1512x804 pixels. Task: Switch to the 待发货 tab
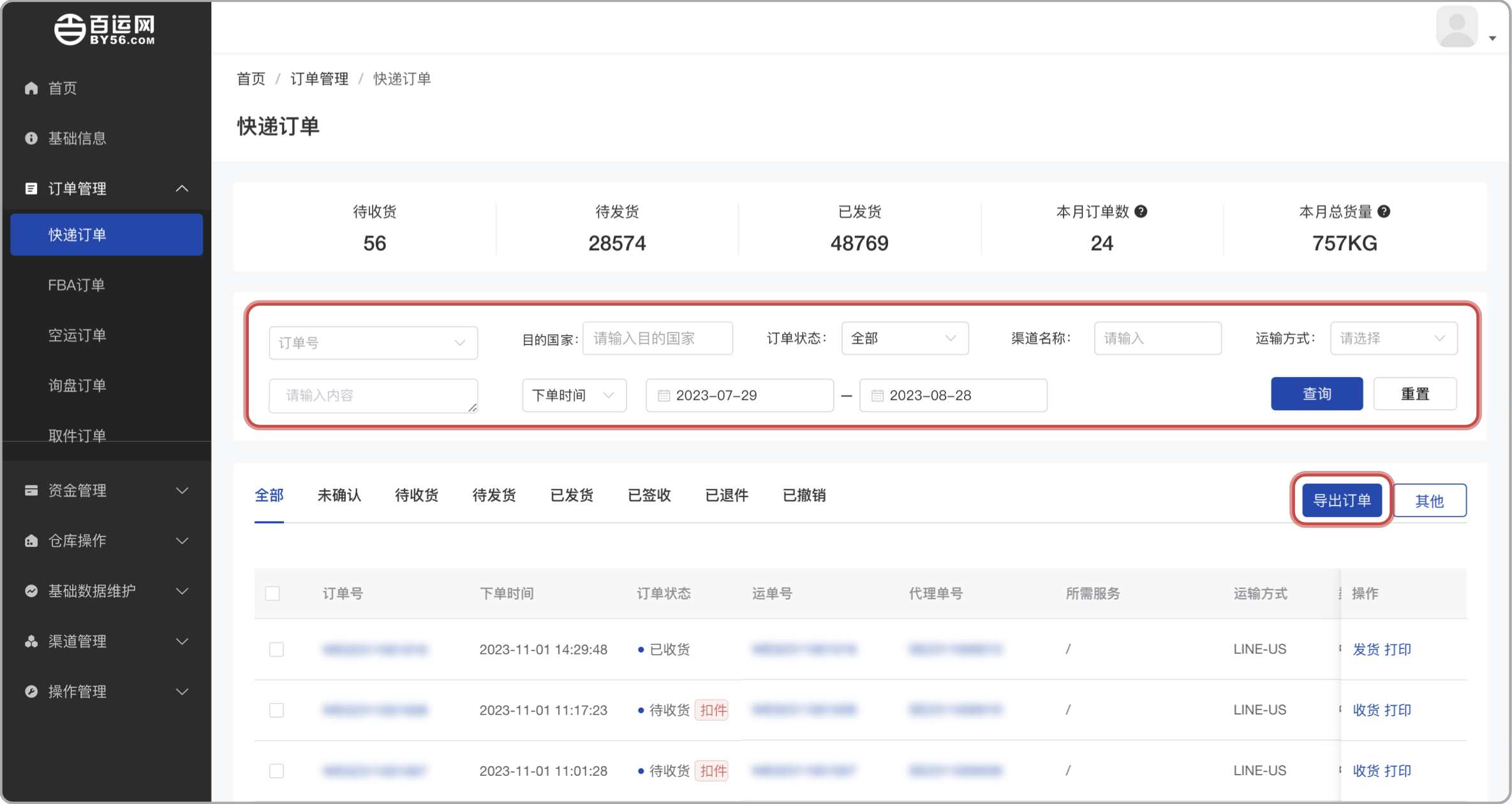click(494, 496)
